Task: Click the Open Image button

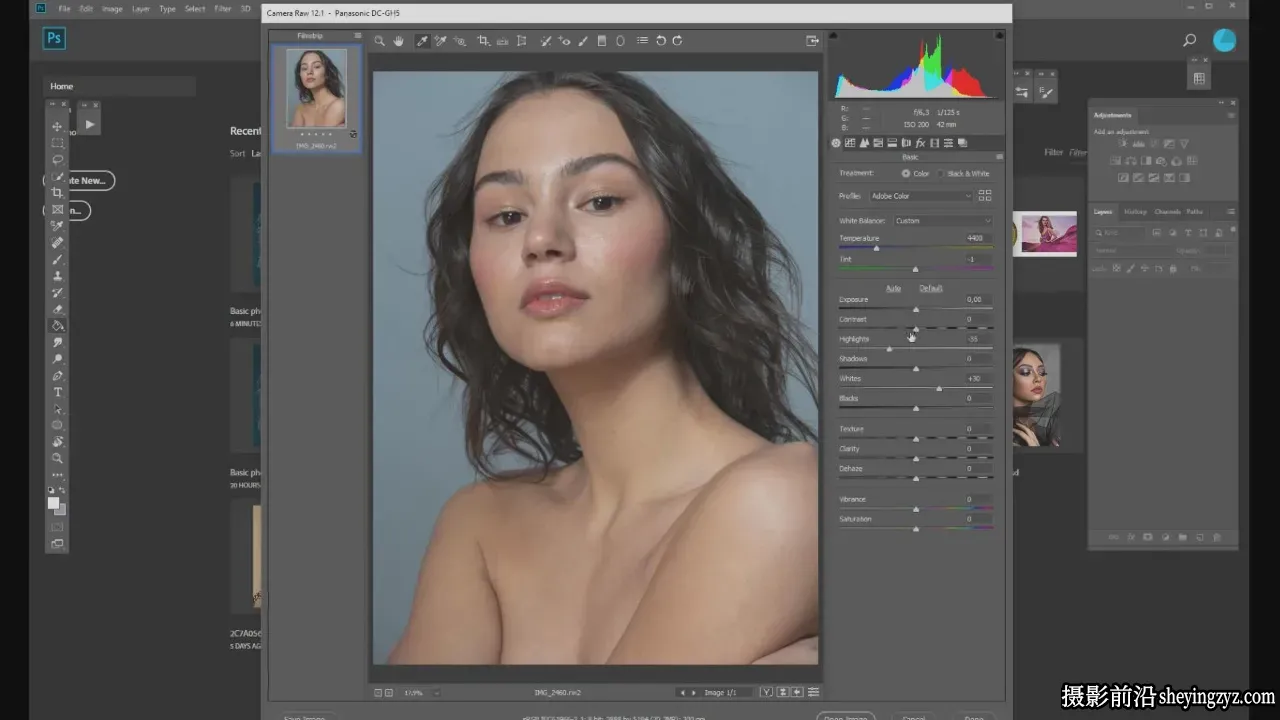Action: tap(845, 716)
